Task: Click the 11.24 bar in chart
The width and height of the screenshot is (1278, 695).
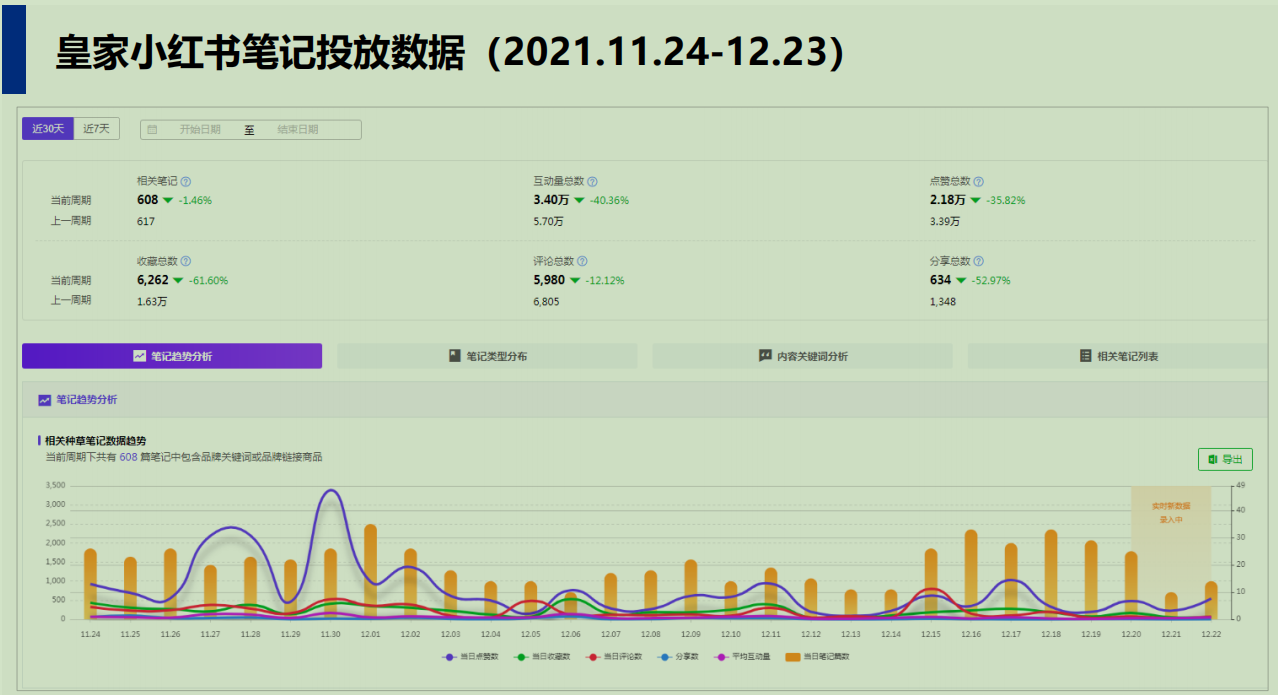Action: (90, 583)
